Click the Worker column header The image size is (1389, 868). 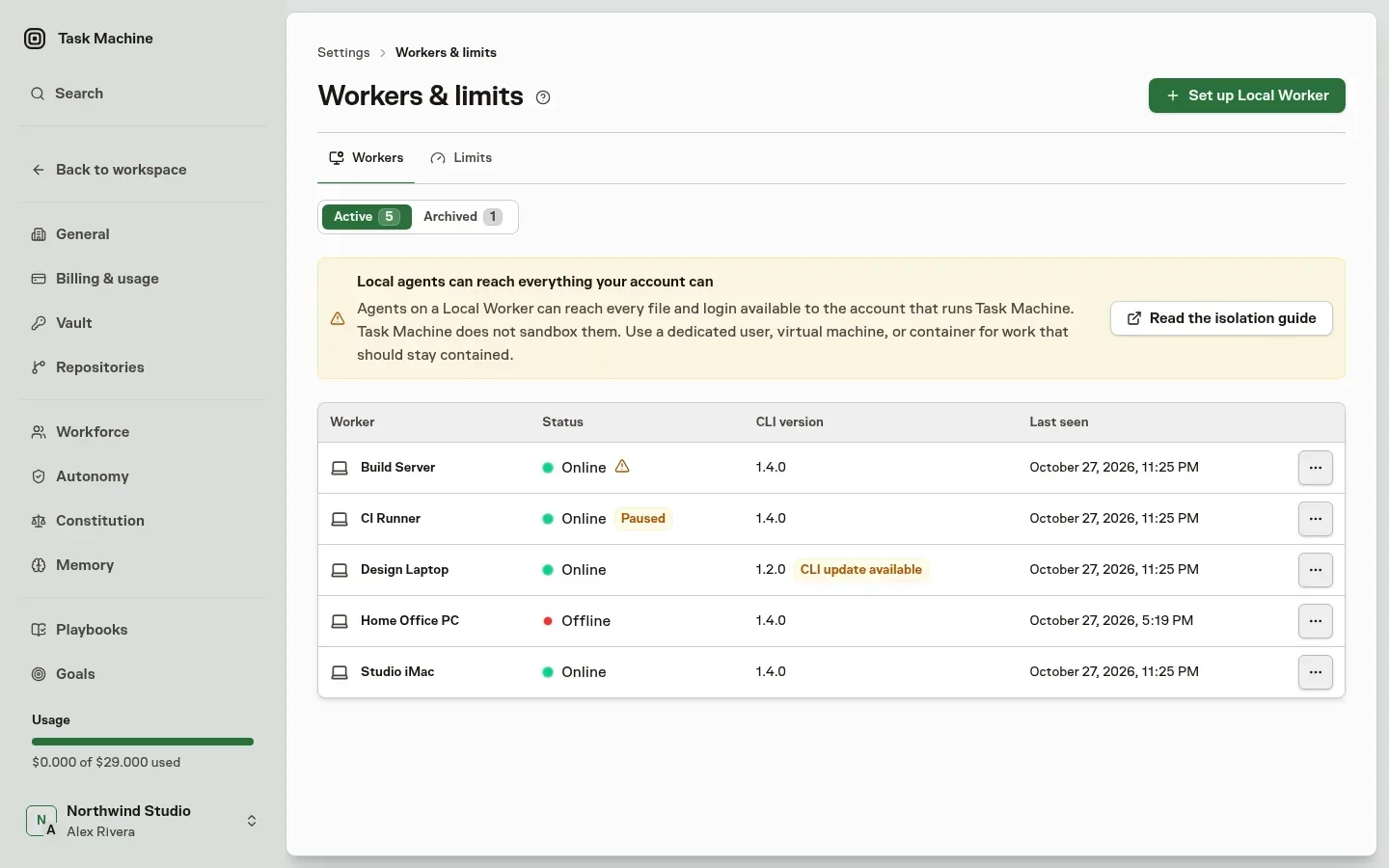352,422
